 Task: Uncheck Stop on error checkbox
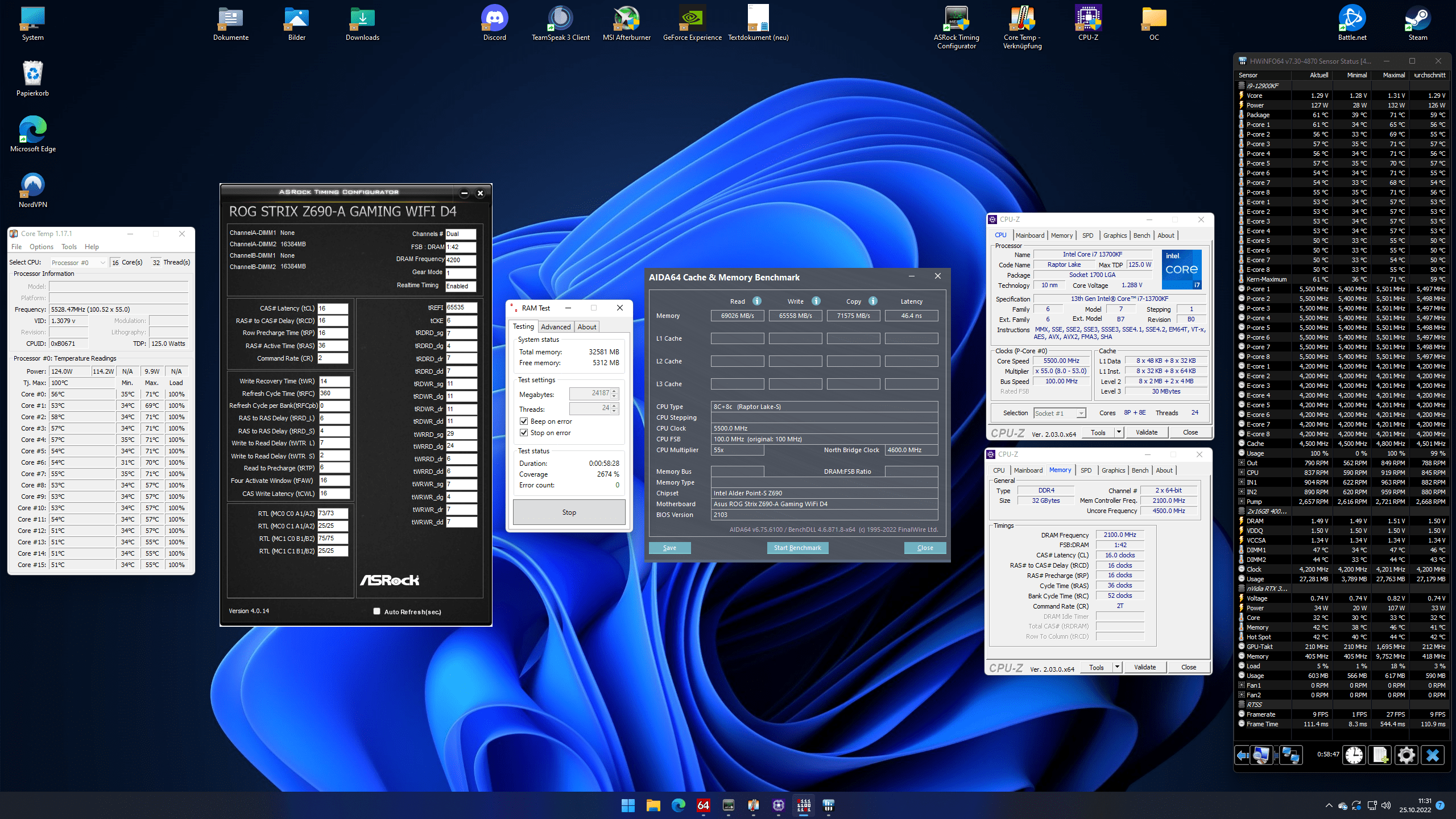pyautogui.click(x=524, y=433)
